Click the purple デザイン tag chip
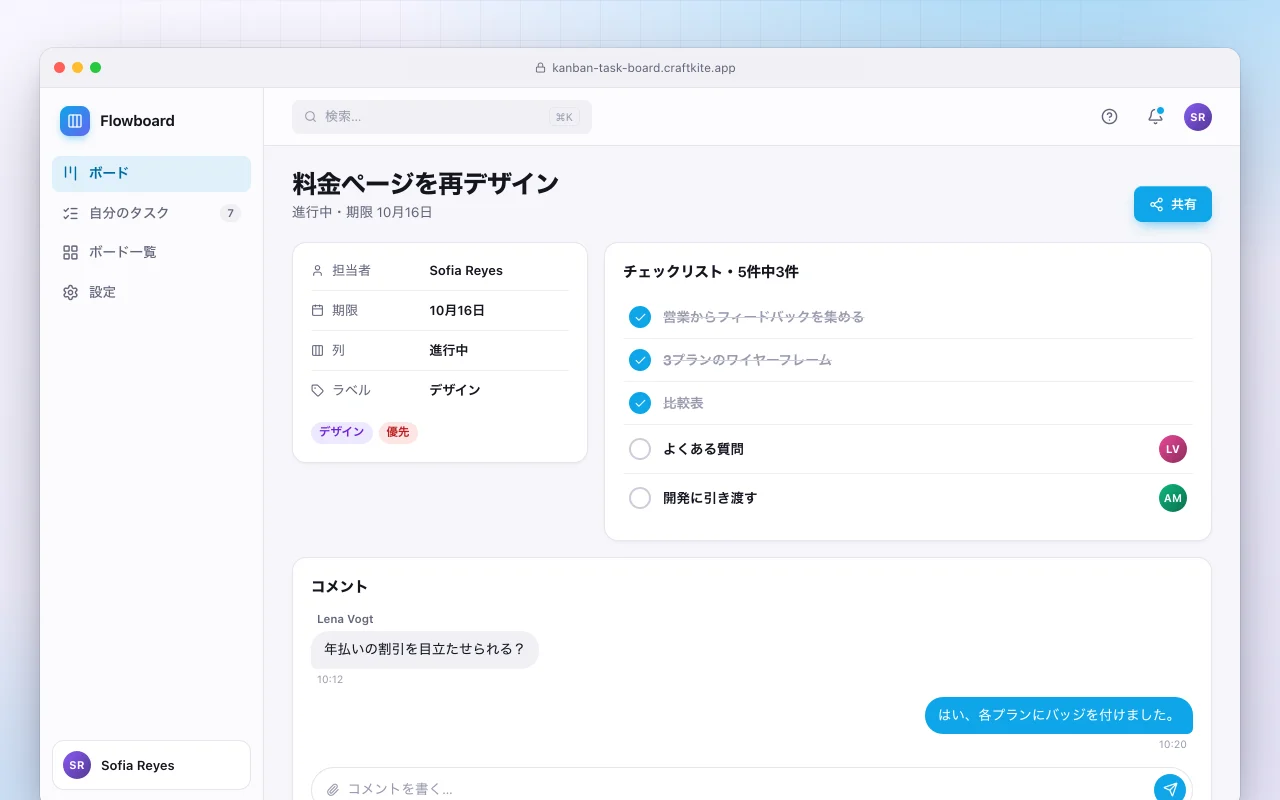 point(342,433)
